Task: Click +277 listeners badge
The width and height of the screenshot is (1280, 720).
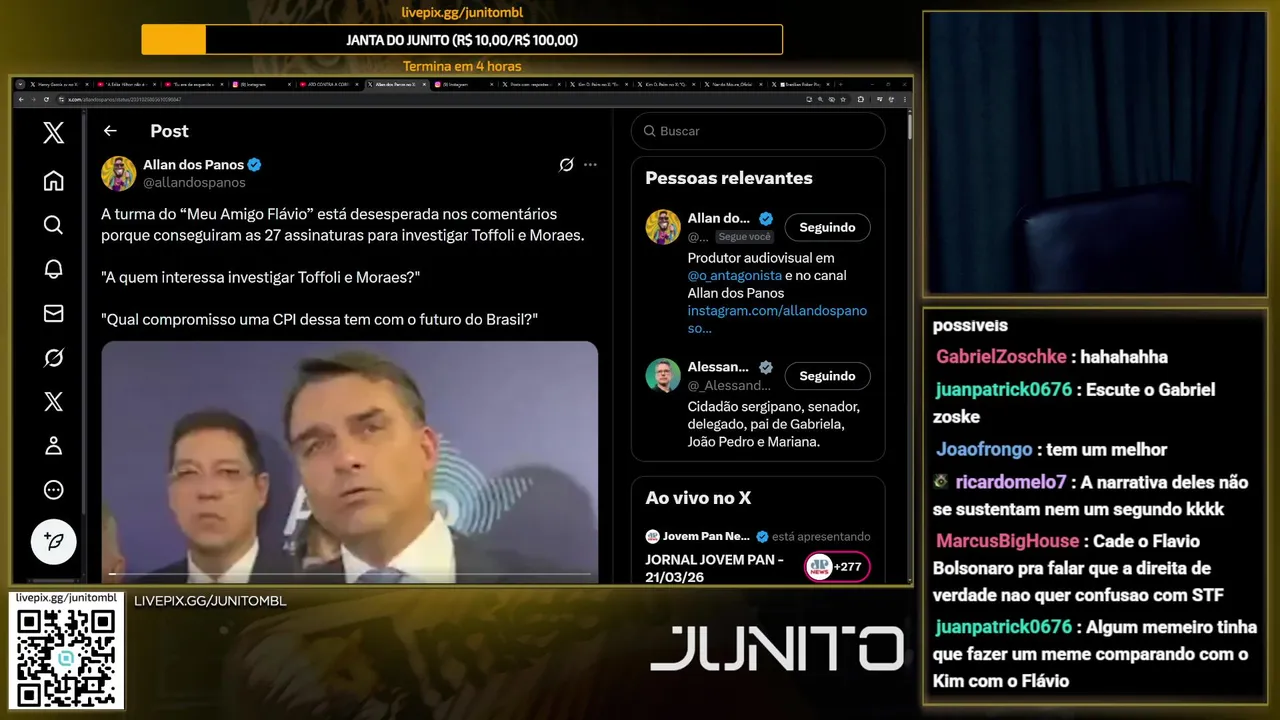Action: [x=837, y=567]
